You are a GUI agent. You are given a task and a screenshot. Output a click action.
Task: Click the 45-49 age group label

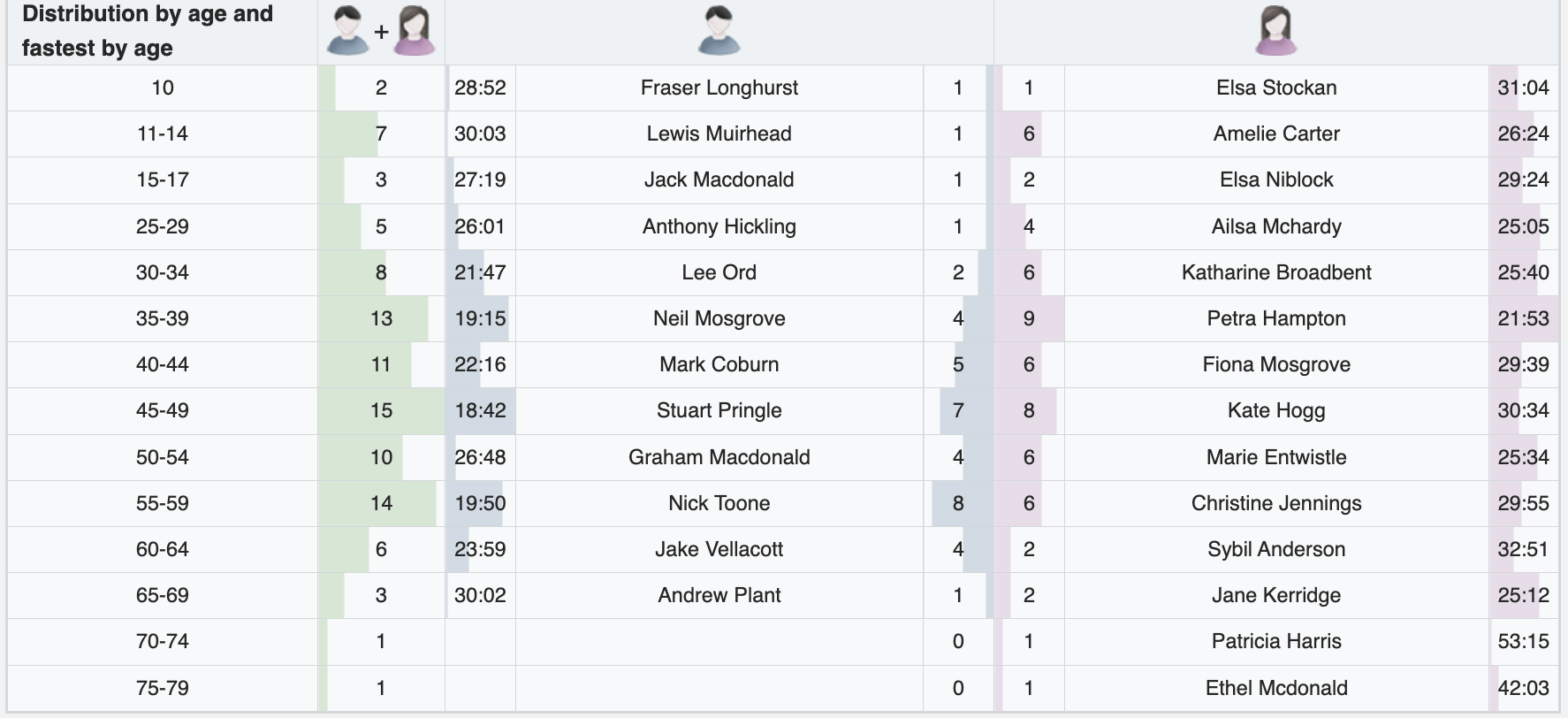(x=163, y=410)
